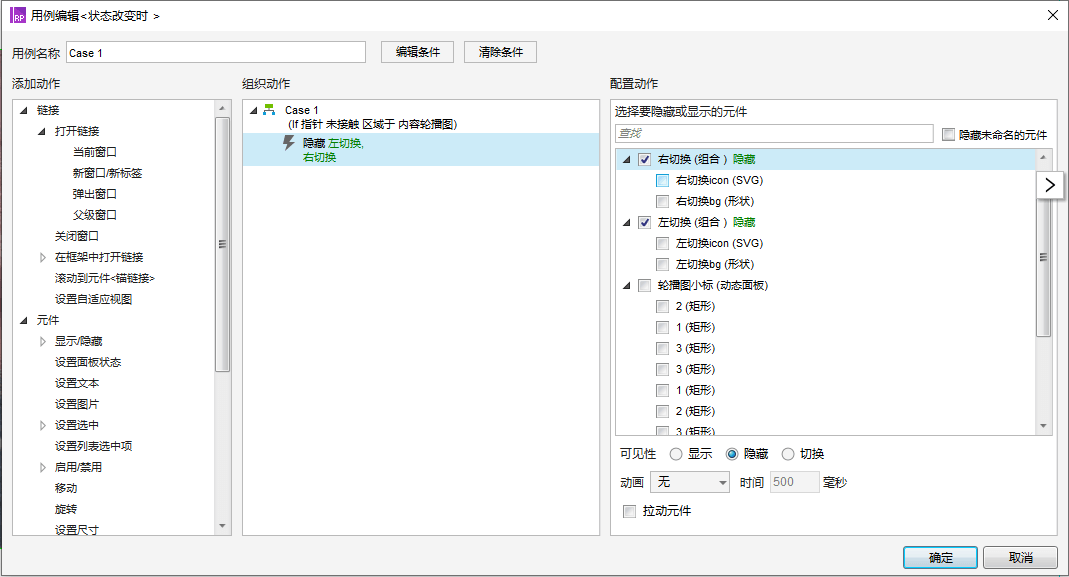The width and height of the screenshot is (1069, 577).
Task: Open the 动画 dropdown
Action: 690,482
